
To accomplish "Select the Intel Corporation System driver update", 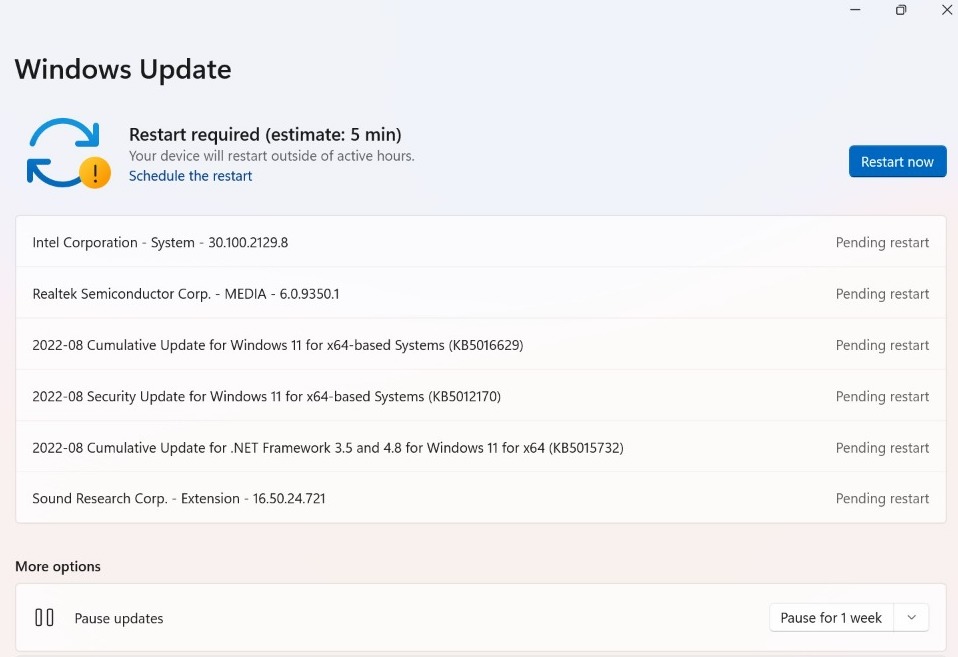I will point(160,242).
